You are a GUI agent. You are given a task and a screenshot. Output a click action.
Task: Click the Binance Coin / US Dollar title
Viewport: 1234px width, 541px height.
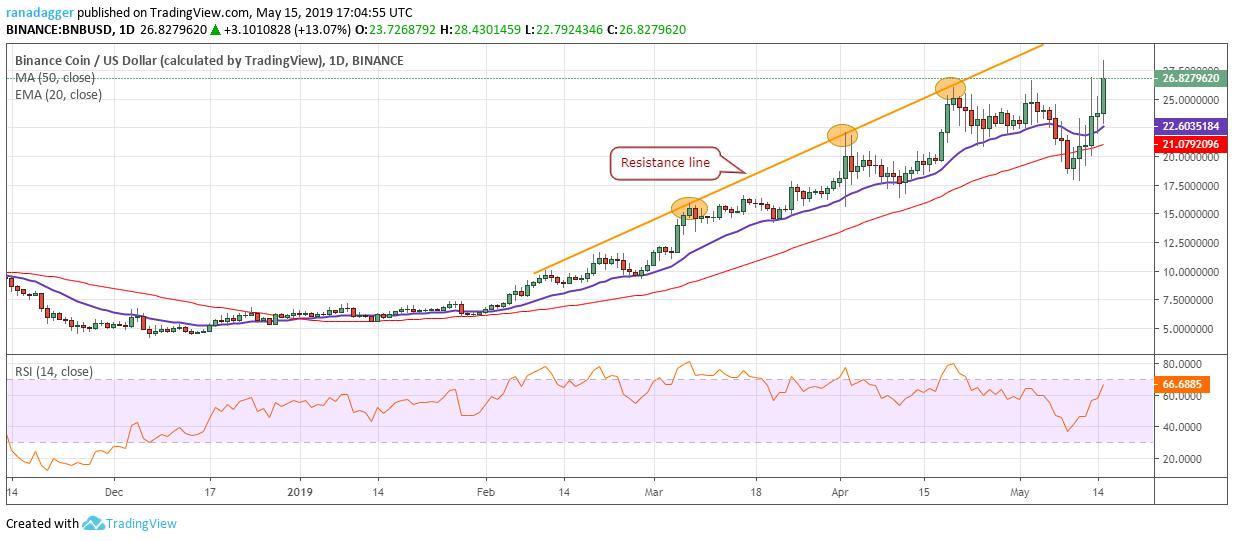point(209,61)
